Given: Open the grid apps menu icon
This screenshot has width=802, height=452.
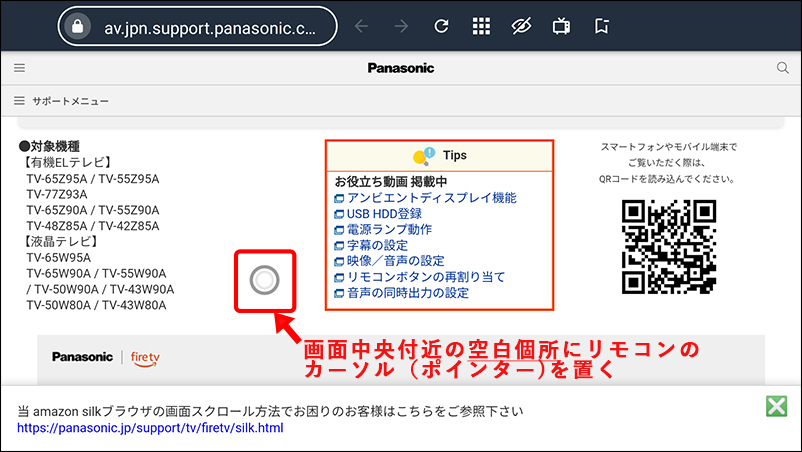Looking at the screenshot, I should click(x=481, y=26).
